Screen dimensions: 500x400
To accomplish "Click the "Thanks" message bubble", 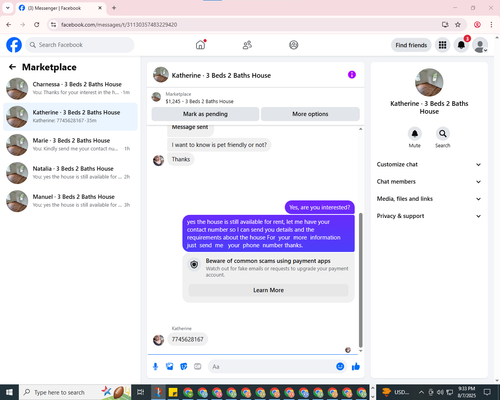I will [181, 159].
